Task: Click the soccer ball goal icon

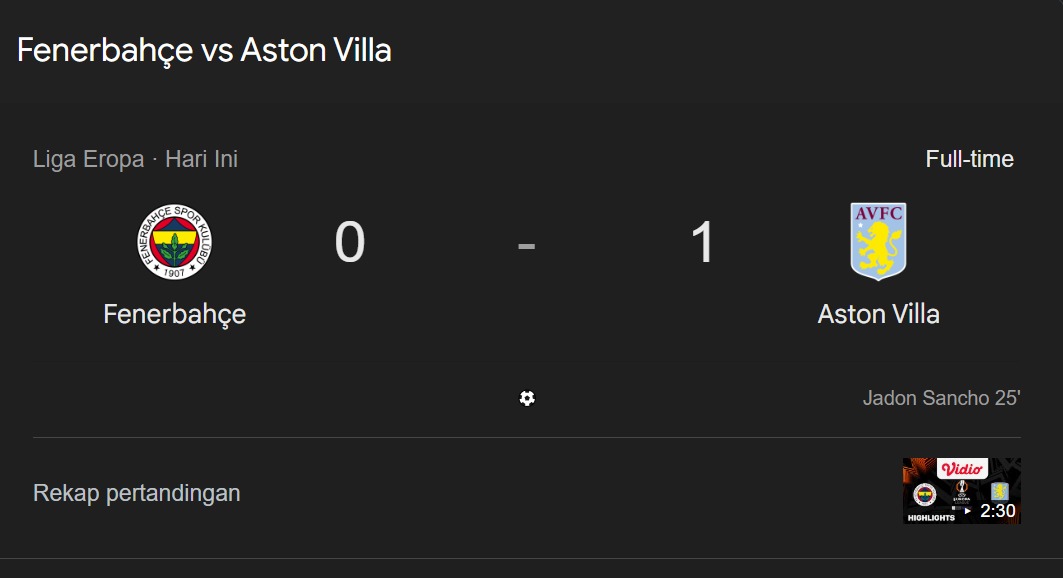Action: pos(527,398)
